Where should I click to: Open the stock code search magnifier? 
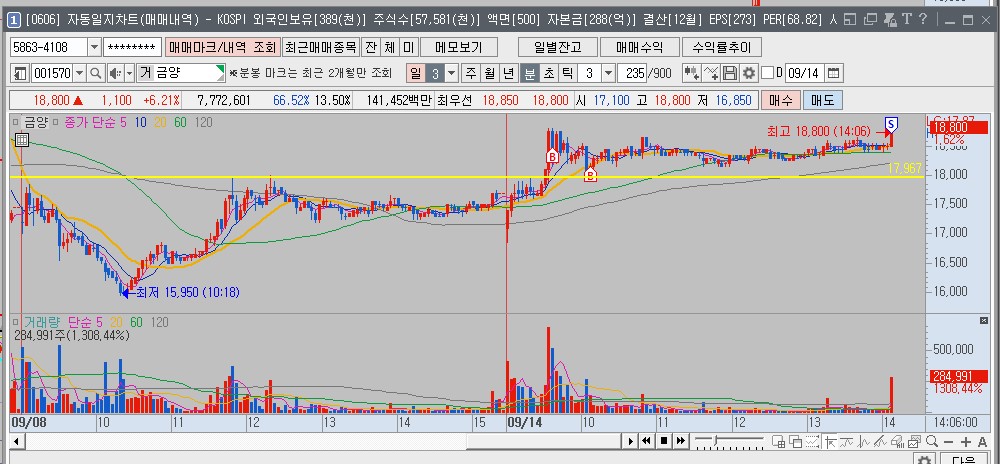[x=96, y=73]
